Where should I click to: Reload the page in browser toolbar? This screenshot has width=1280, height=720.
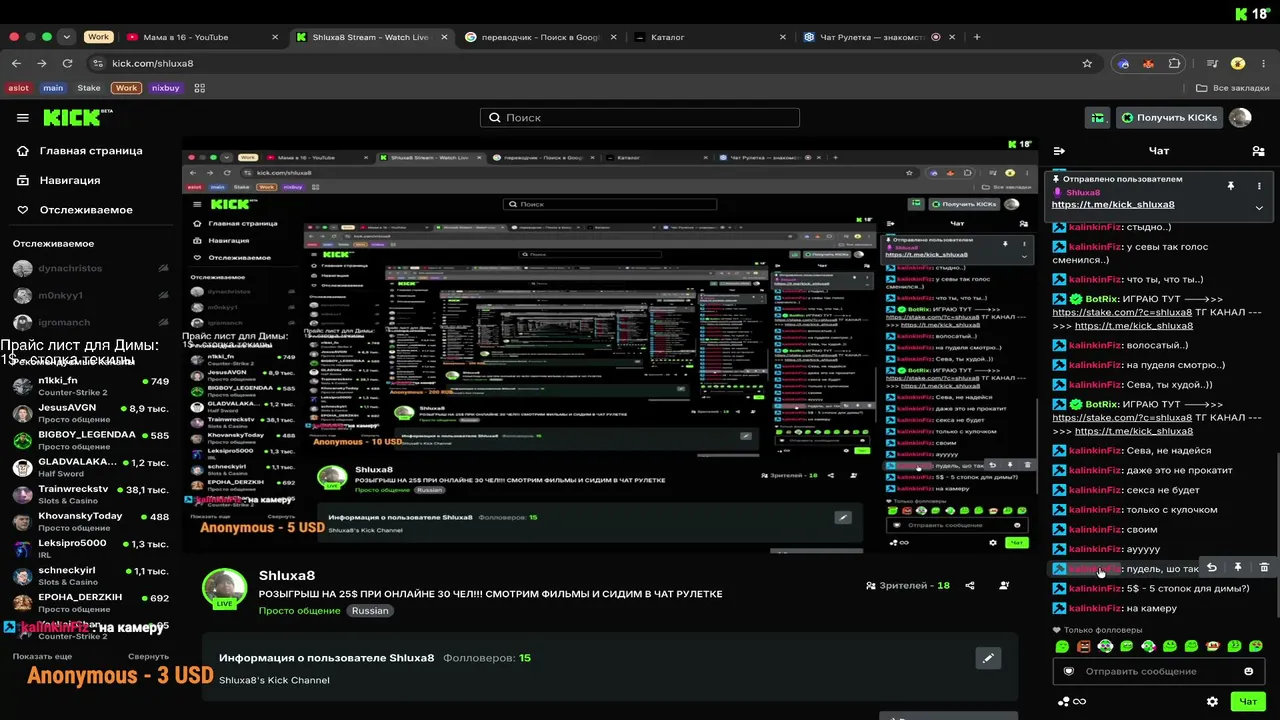click(68, 63)
